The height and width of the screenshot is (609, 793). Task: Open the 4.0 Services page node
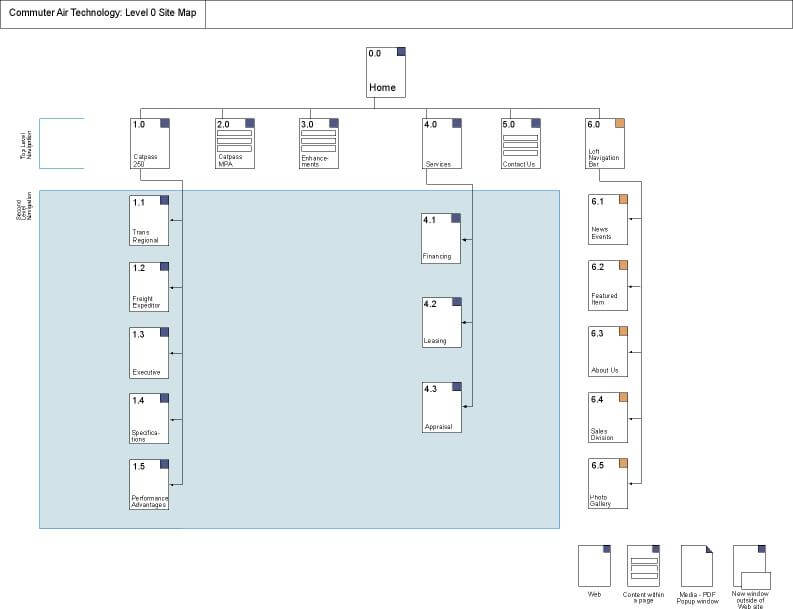pos(442,143)
